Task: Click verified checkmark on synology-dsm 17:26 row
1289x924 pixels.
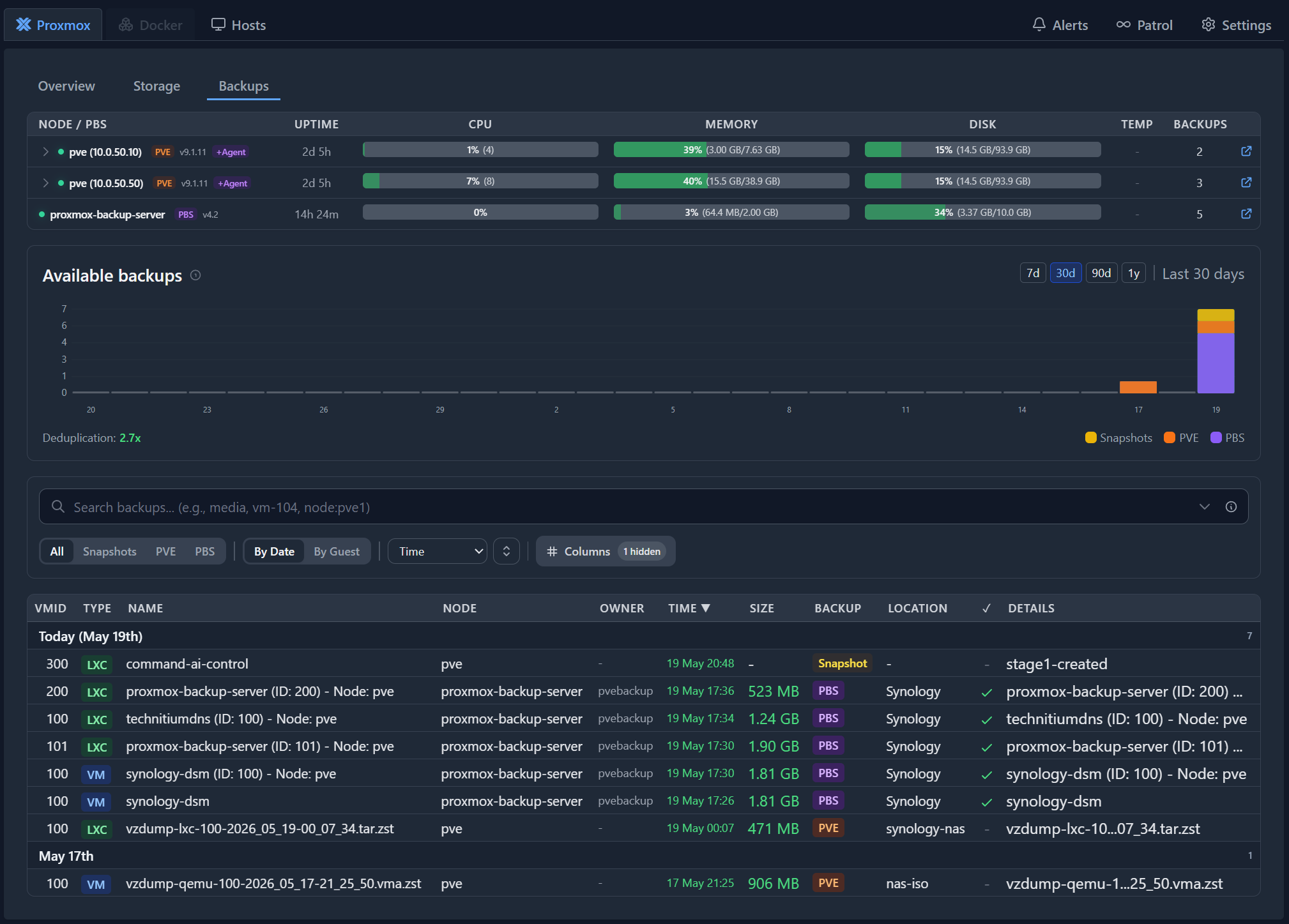Action: [x=987, y=802]
